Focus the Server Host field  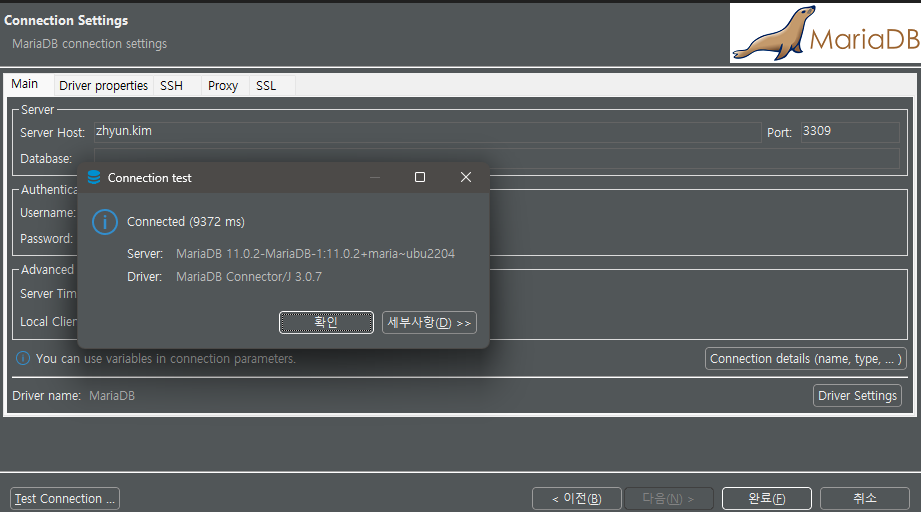click(428, 132)
